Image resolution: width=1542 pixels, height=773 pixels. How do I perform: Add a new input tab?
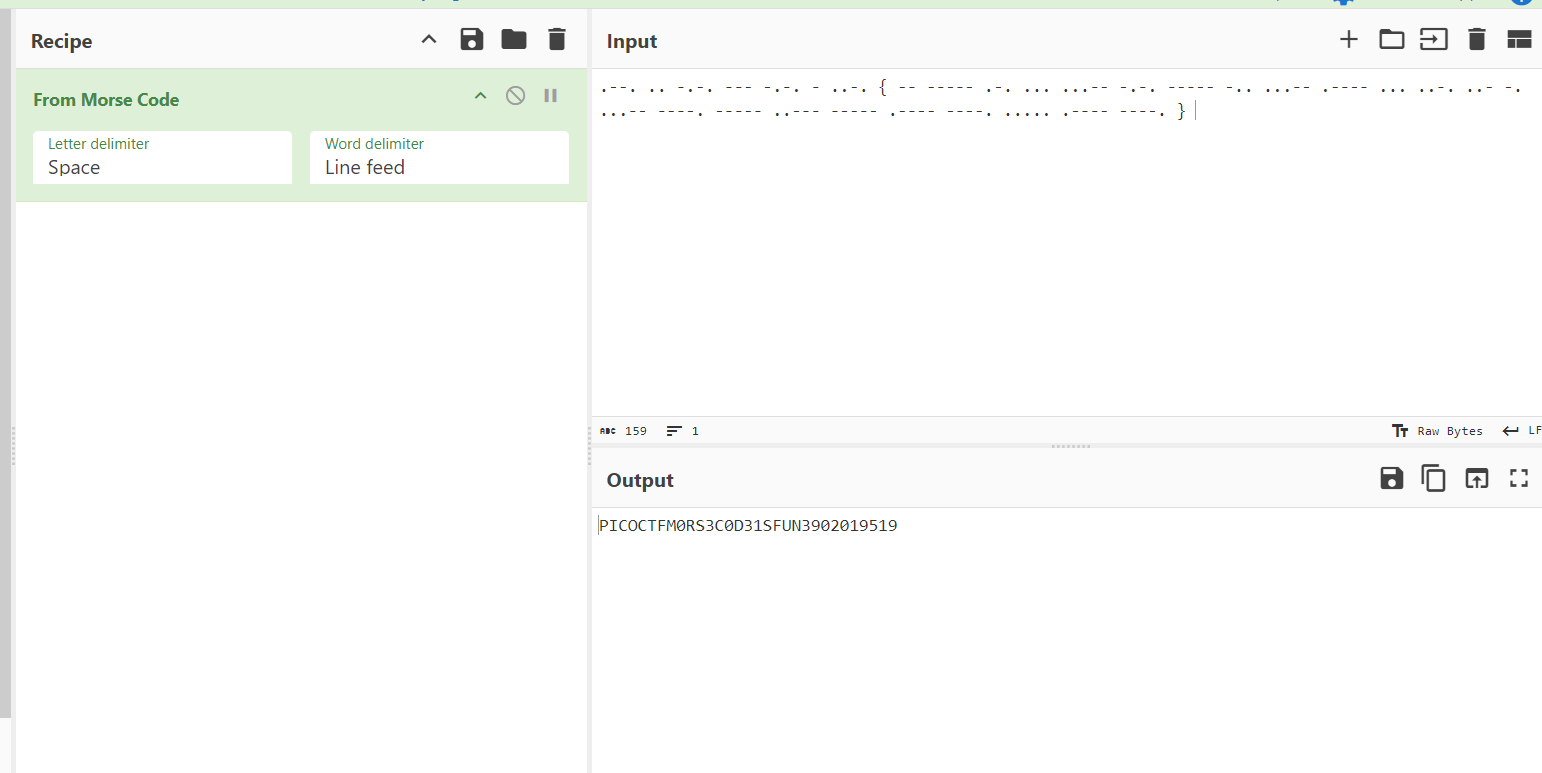click(1349, 40)
